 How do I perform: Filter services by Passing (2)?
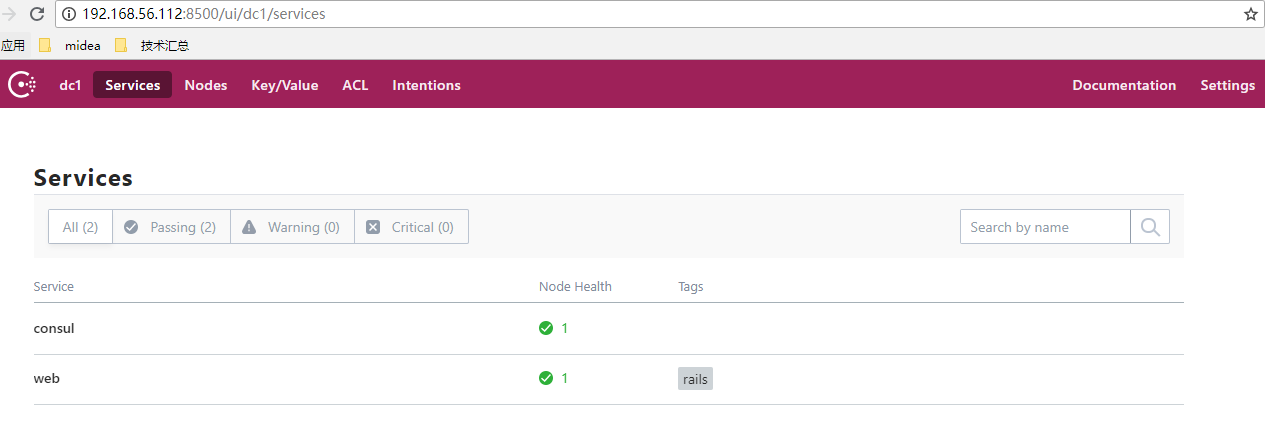click(171, 227)
